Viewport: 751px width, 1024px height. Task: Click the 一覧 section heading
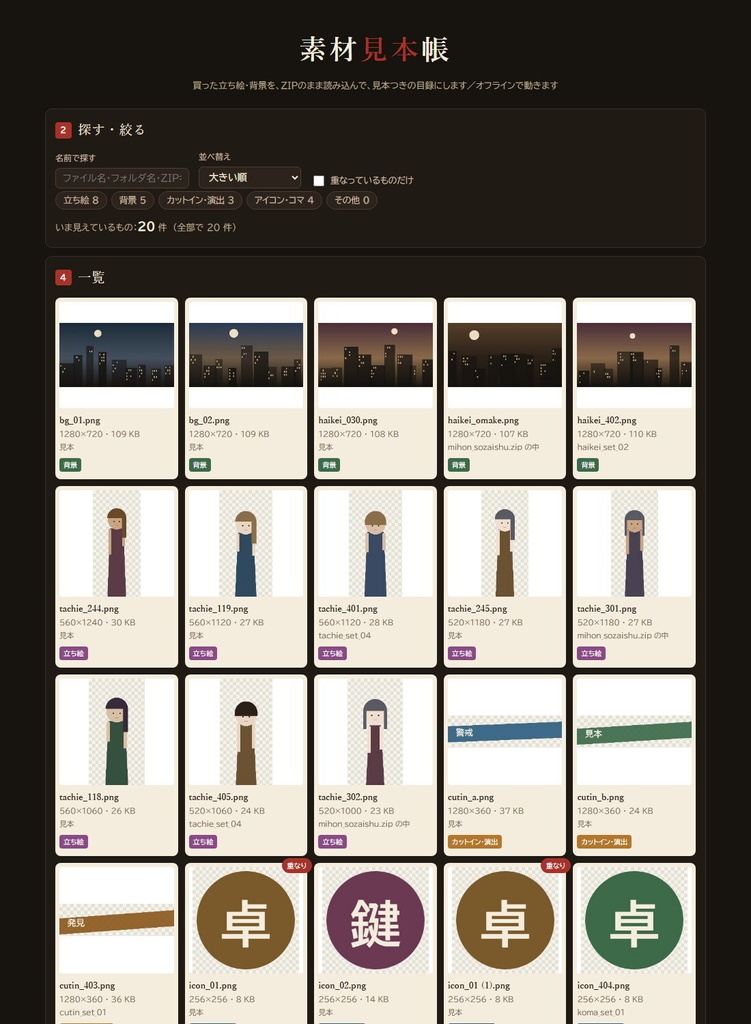point(91,277)
